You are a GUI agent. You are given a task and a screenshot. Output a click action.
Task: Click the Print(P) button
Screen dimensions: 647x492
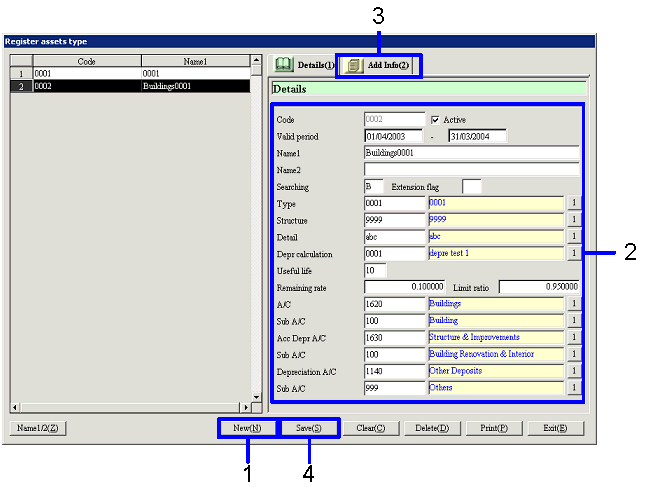tap(494, 428)
